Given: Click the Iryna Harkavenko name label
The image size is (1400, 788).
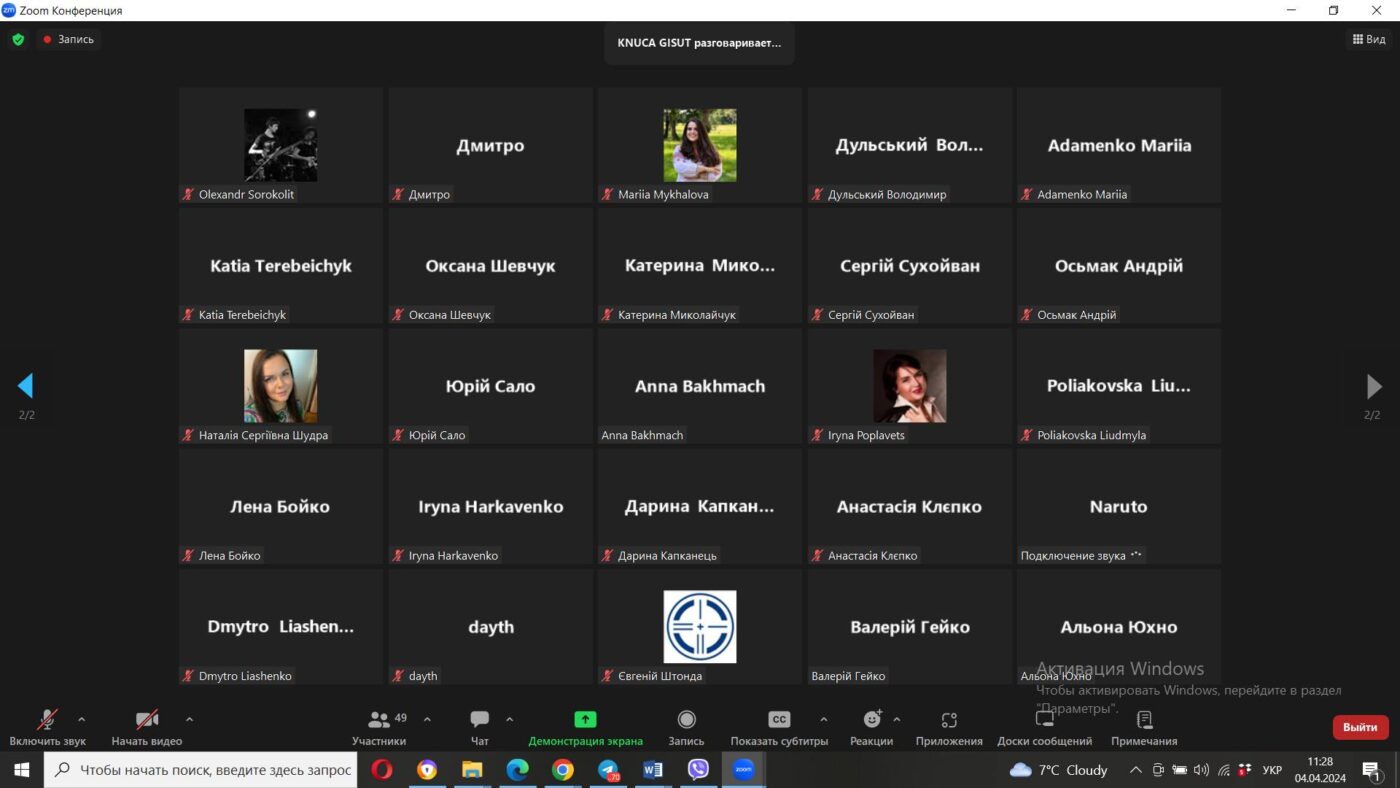Looking at the screenshot, I should click(x=453, y=556).
